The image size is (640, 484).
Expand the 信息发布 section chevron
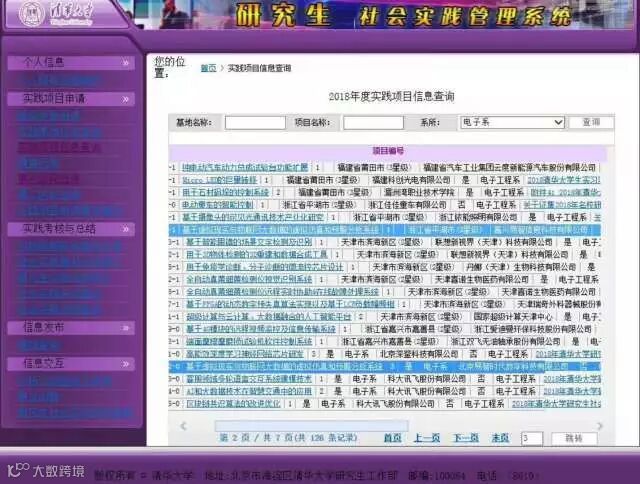point(125,328)
